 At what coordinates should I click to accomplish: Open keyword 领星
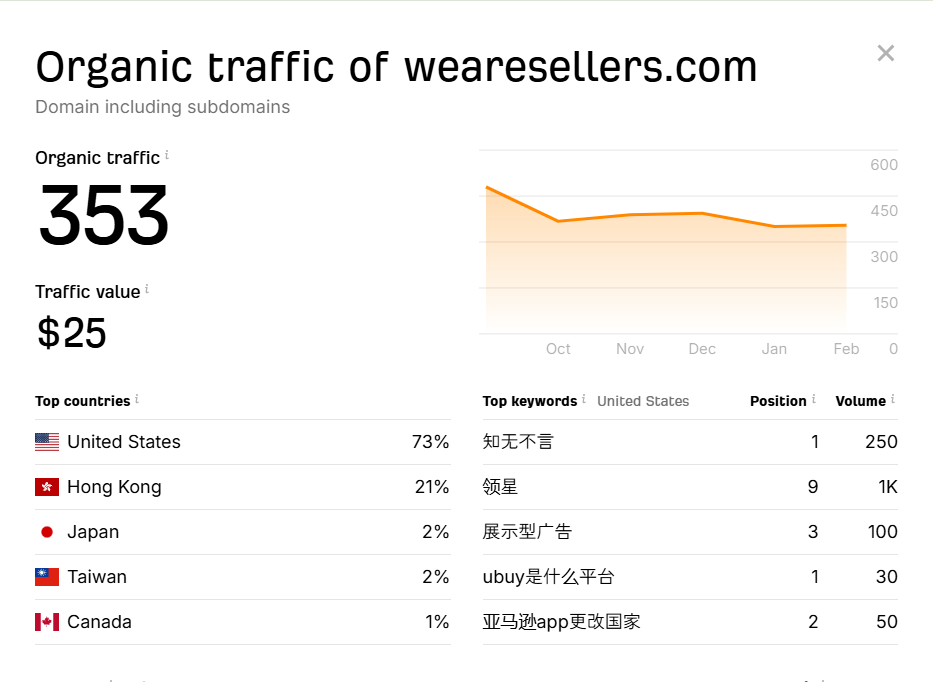coord(500,487)
